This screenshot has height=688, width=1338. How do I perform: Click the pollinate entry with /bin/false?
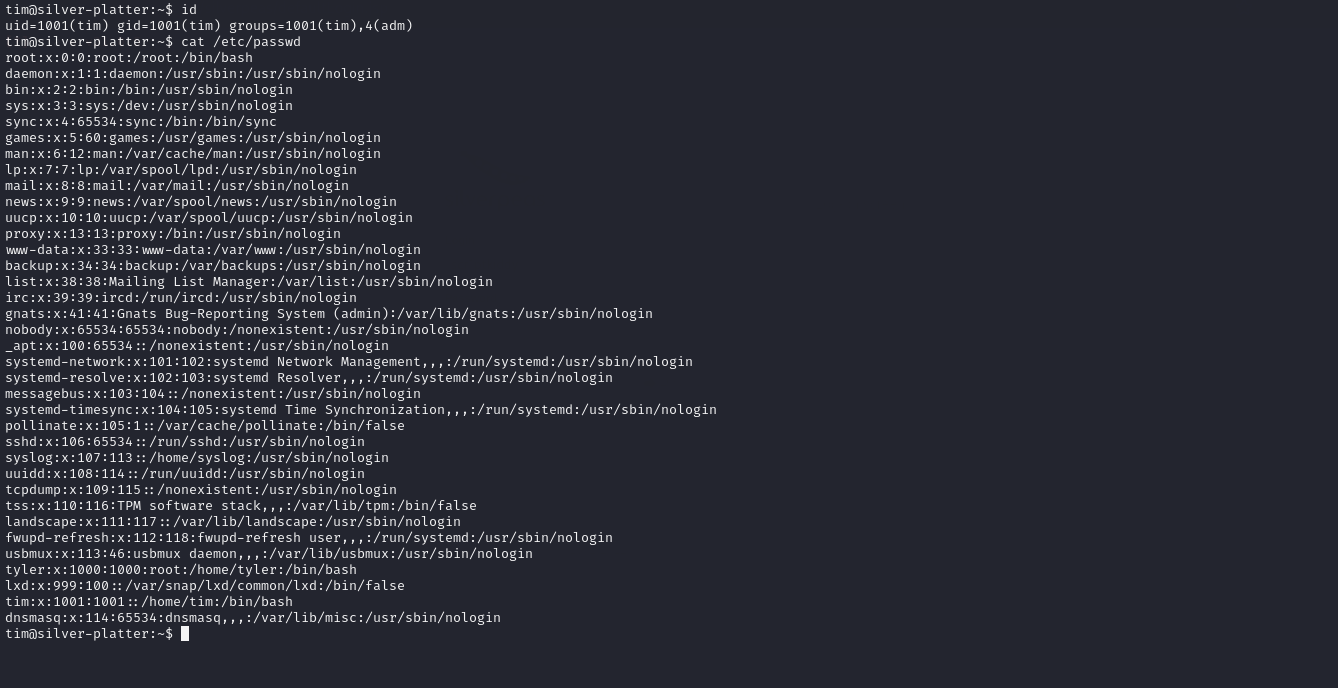coord(205,425)
